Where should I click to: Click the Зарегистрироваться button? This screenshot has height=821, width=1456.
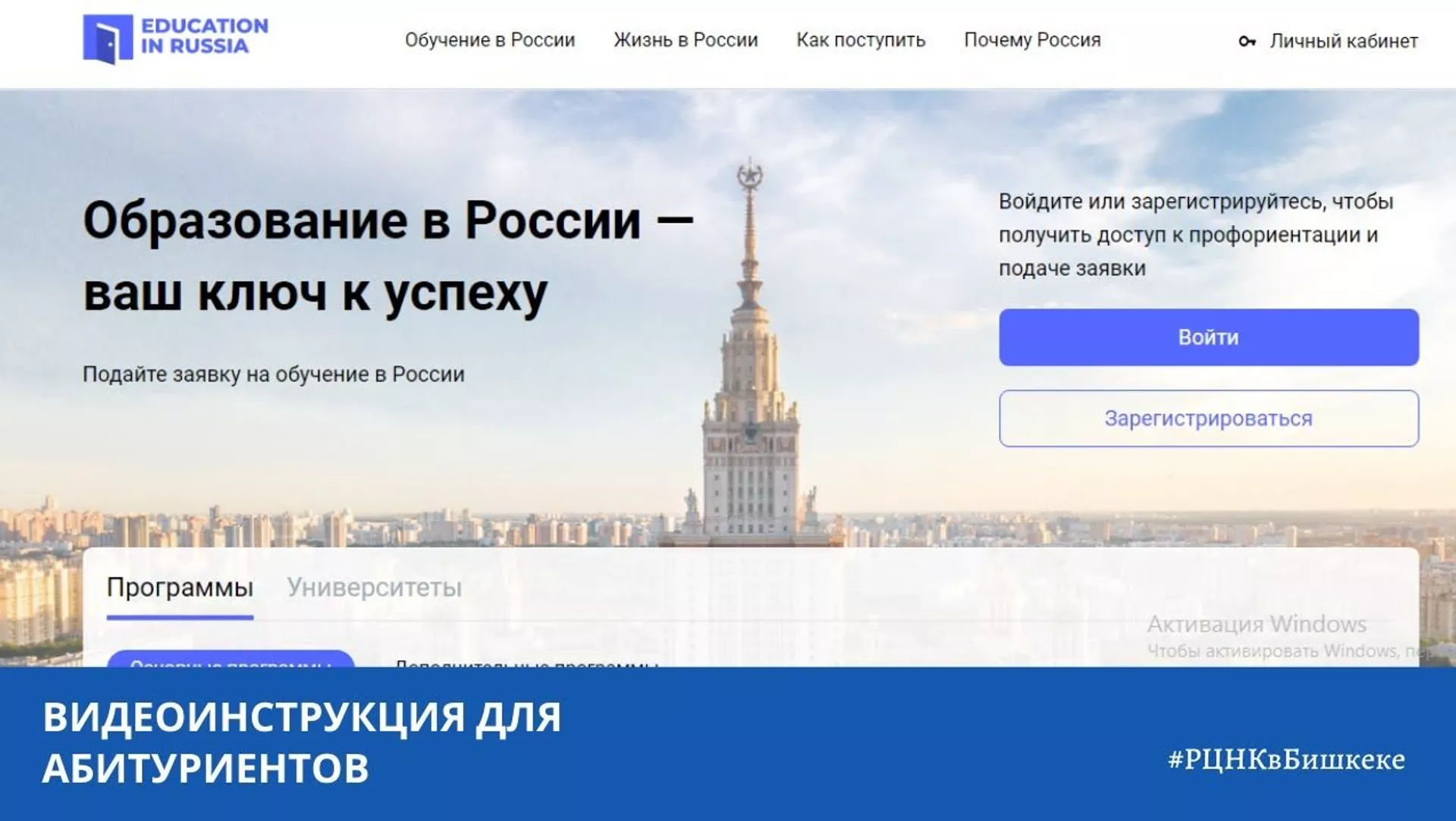tap(1209, 418)
